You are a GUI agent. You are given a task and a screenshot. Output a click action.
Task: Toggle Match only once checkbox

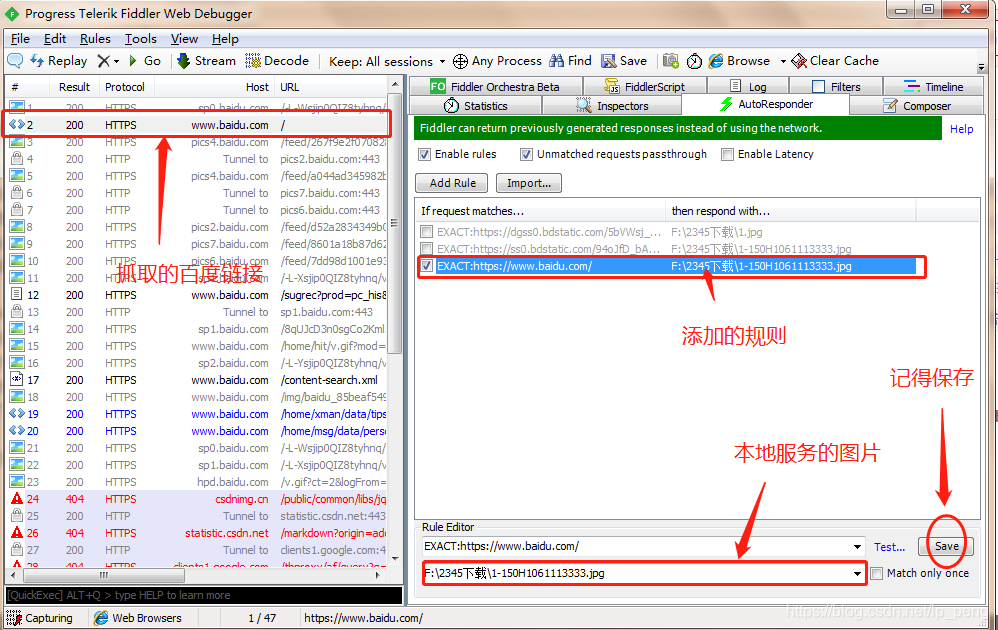point(877,573)
